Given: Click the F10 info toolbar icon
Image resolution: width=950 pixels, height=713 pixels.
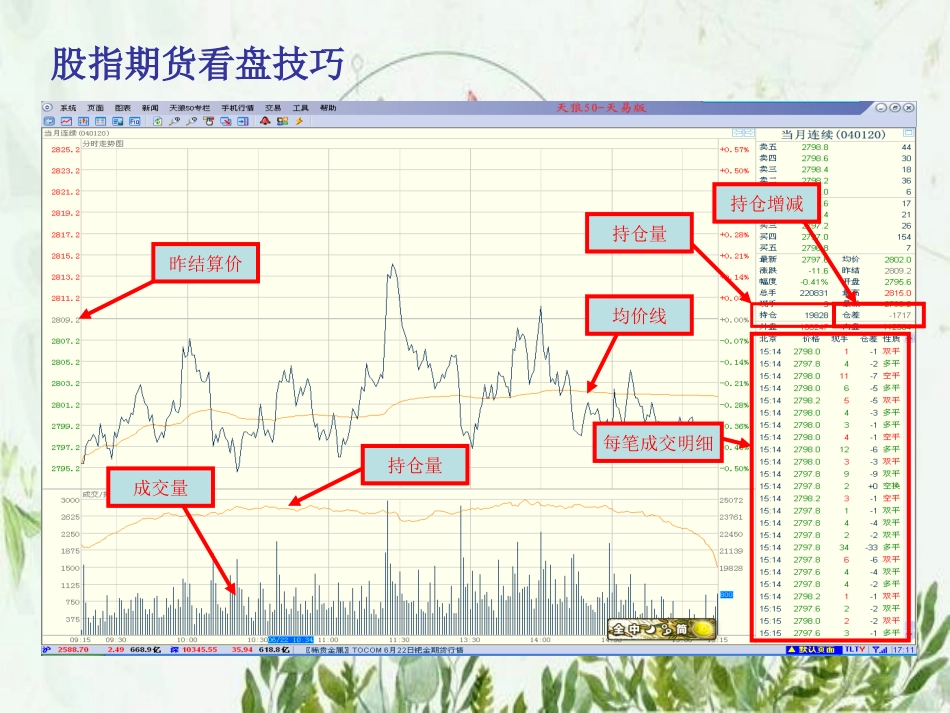Looking at the screenshot, I should [x=135, y=121].
